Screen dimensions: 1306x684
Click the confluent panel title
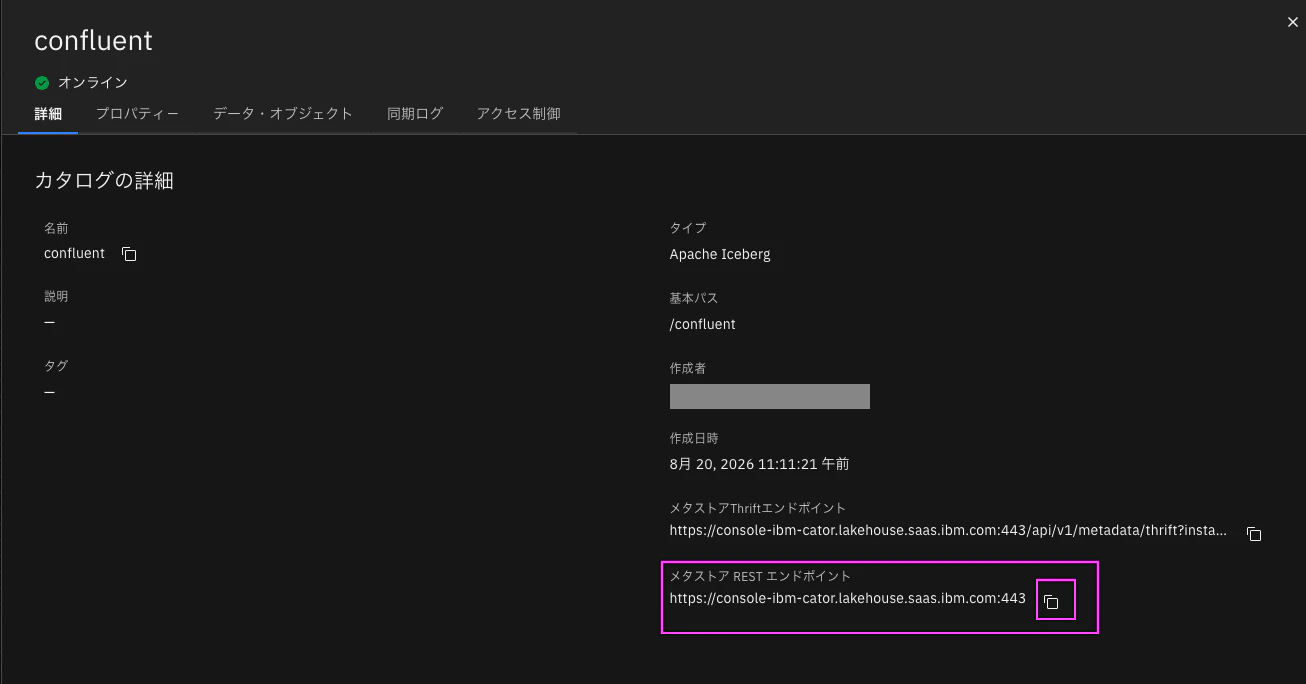click(x=93, y=41)
